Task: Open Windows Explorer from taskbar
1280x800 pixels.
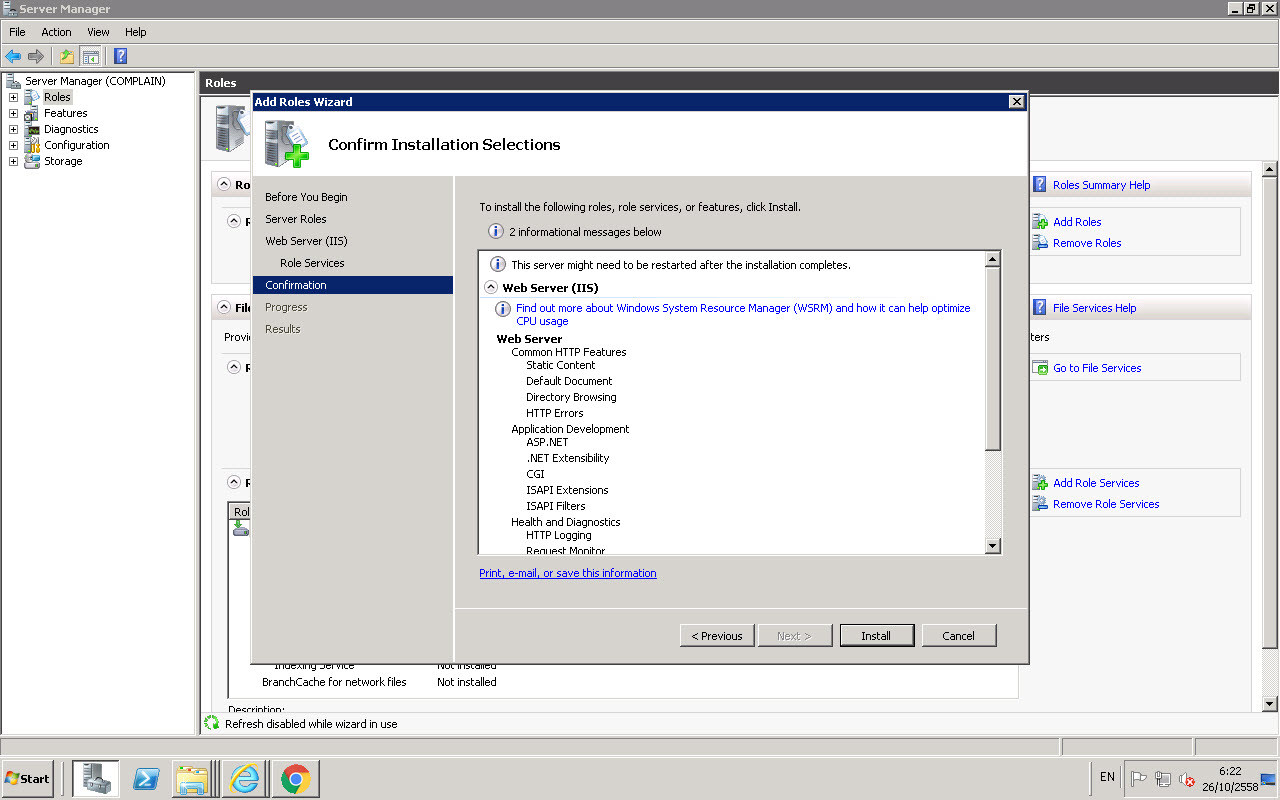Action: (x=191, y=778)
